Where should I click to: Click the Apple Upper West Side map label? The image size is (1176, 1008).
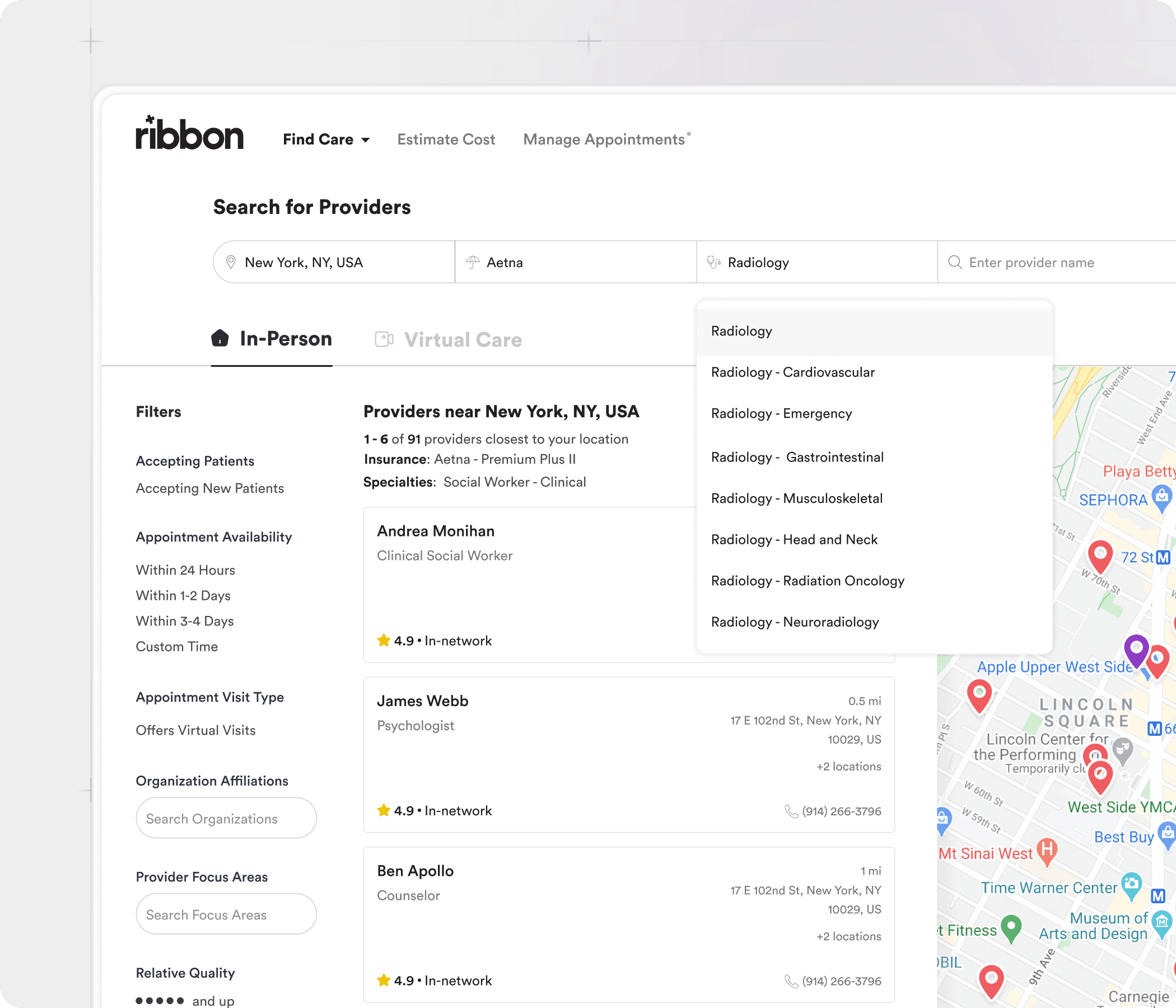click(x=1054, y=667)
